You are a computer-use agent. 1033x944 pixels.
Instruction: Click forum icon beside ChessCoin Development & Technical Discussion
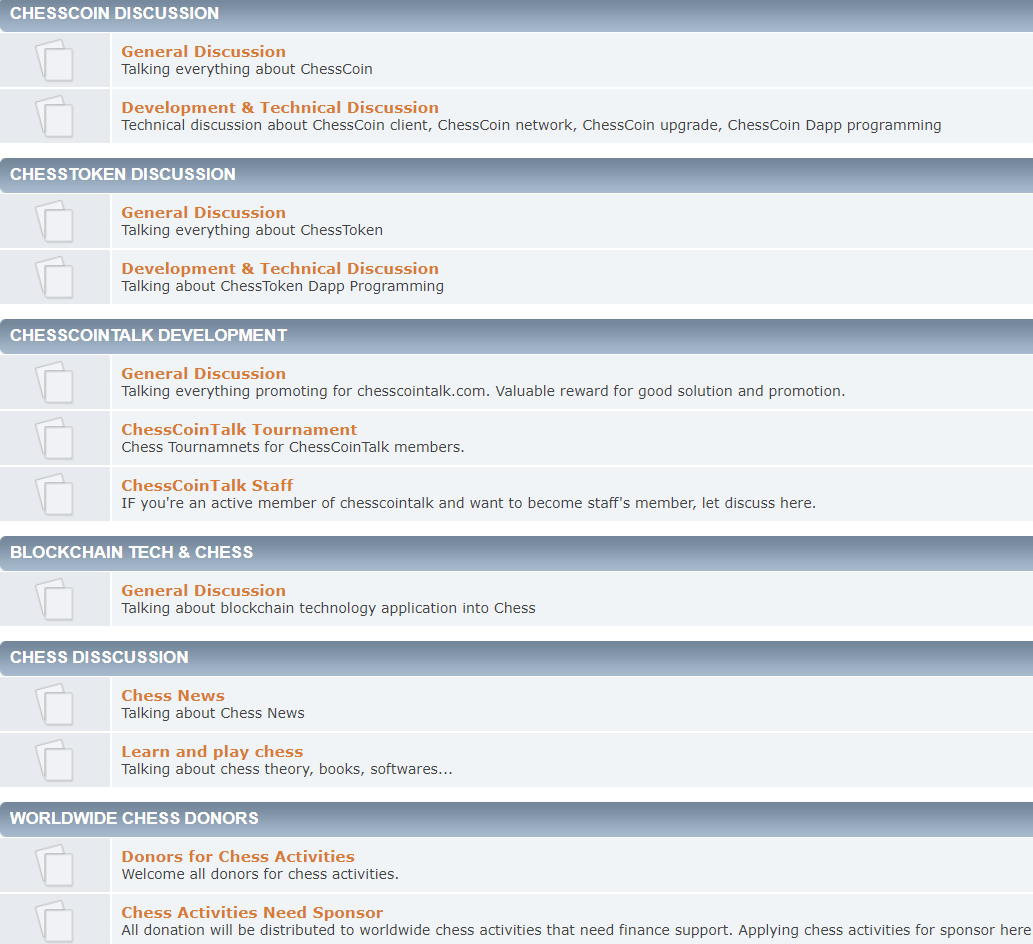54,116
